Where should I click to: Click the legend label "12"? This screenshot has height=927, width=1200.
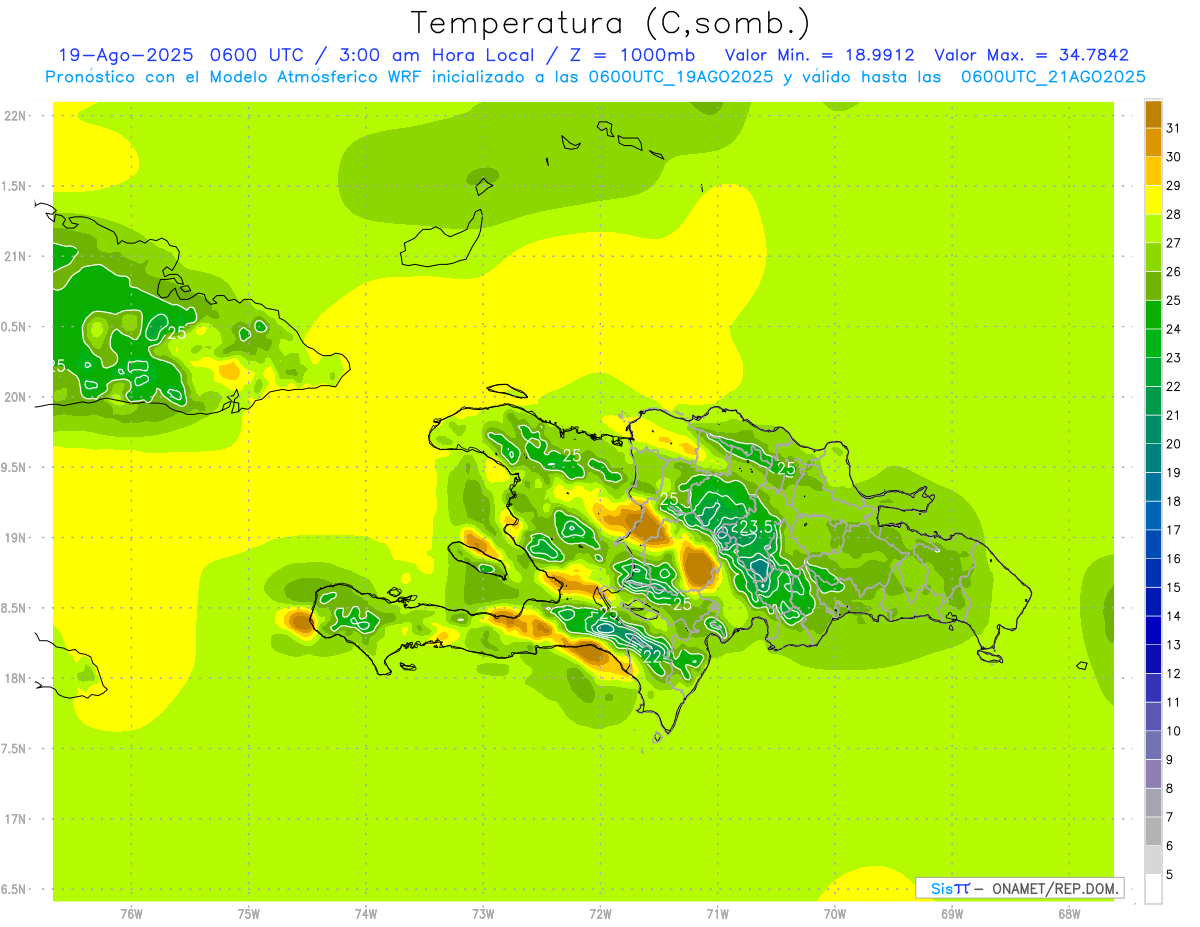pyautogui.click(x=1173, y=673)
